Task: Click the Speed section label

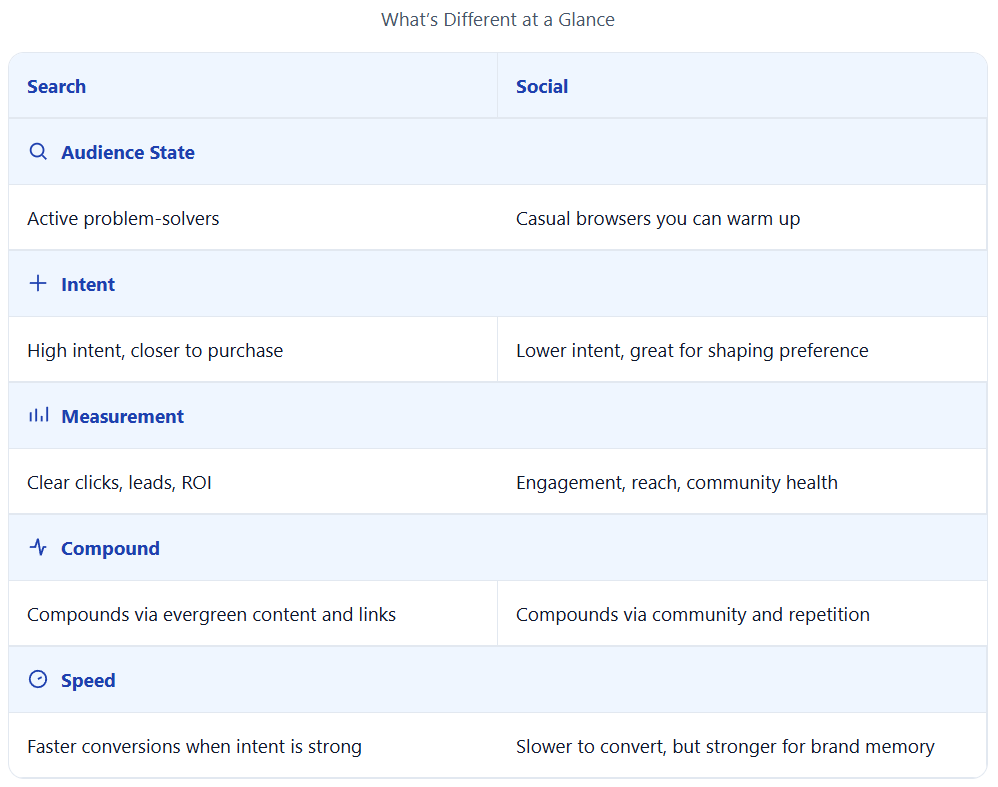Action: pyautogui.click(x=88, y=681)
